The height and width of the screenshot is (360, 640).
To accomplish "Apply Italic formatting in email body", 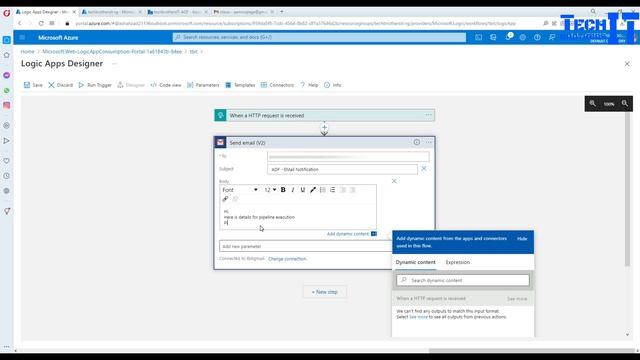I will [293, 190].
